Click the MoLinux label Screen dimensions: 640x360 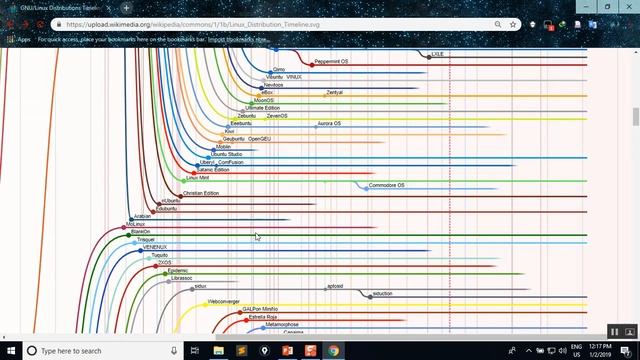[x=135, y=224]
